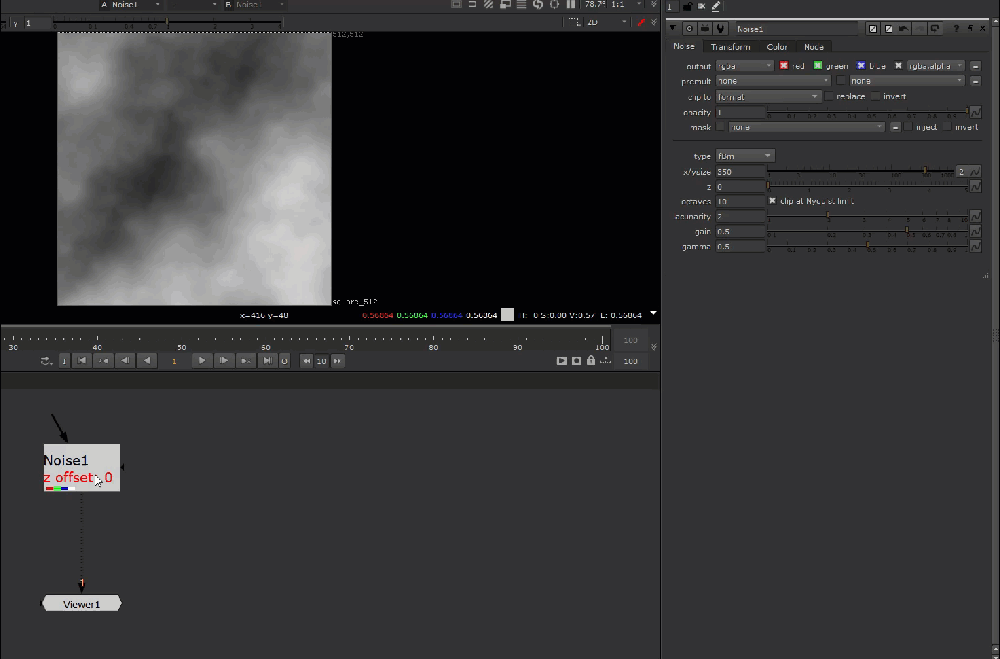
Task: Open the Noise1 wrench settings icon
Action: click(x=719, y=29)
